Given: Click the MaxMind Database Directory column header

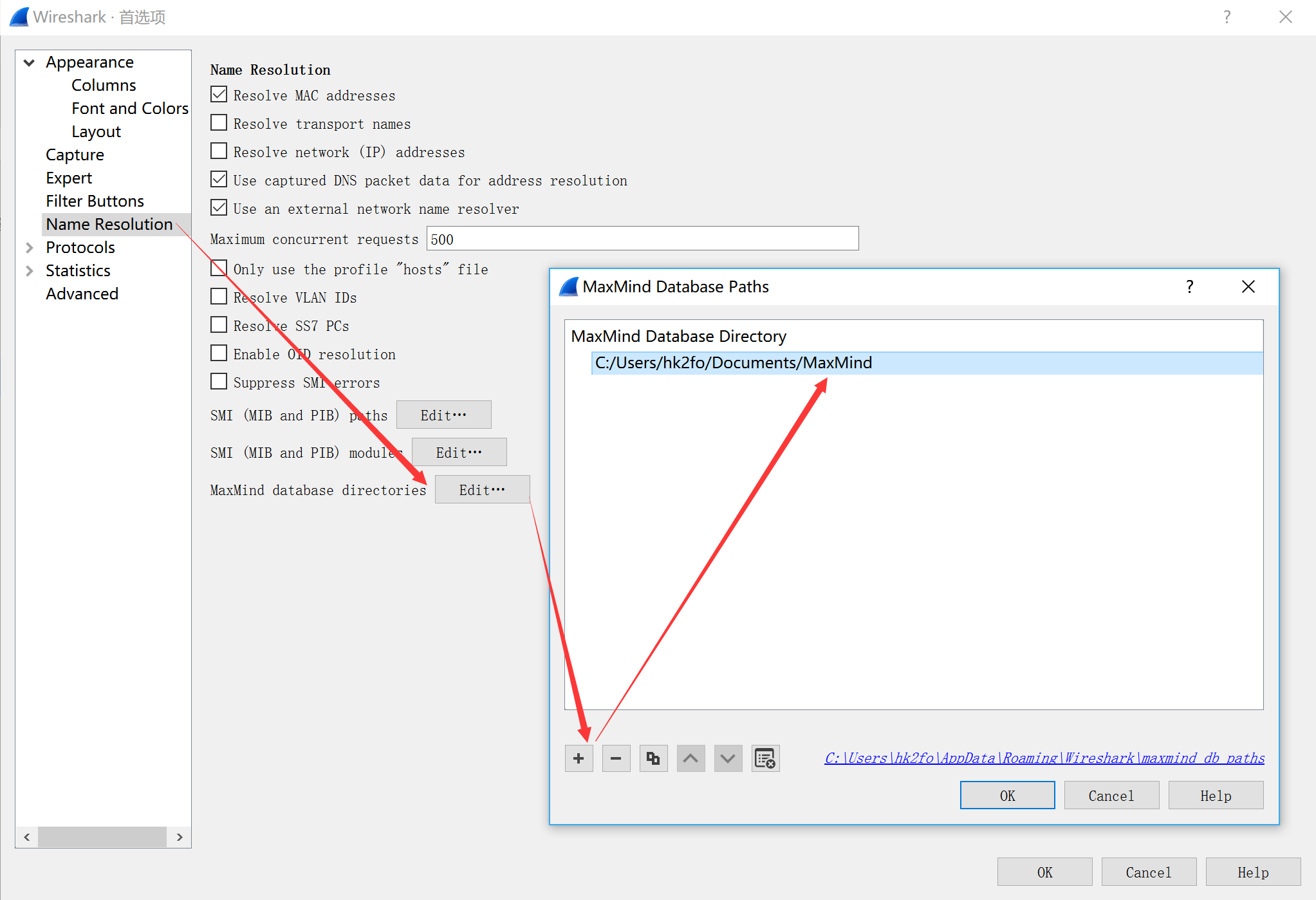Looking at the screenshot, I should [x=679, y=336].
